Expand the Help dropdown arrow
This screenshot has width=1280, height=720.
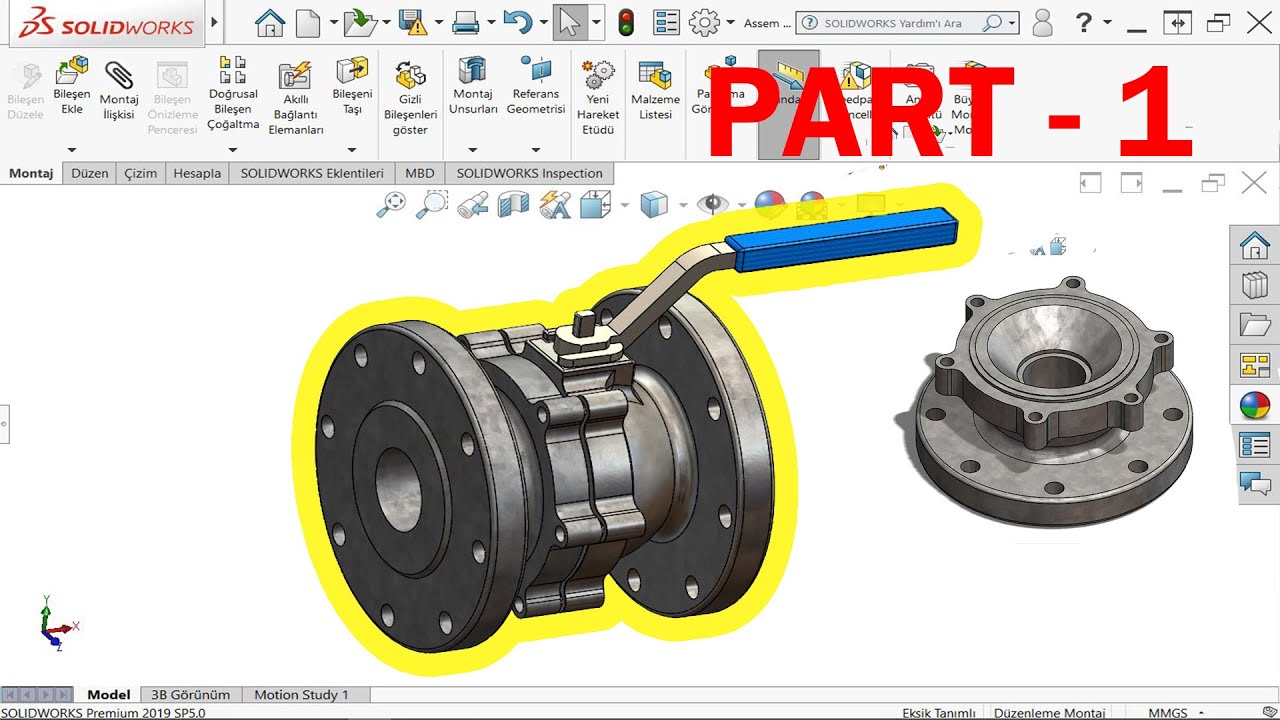(x=1109, y=22)
